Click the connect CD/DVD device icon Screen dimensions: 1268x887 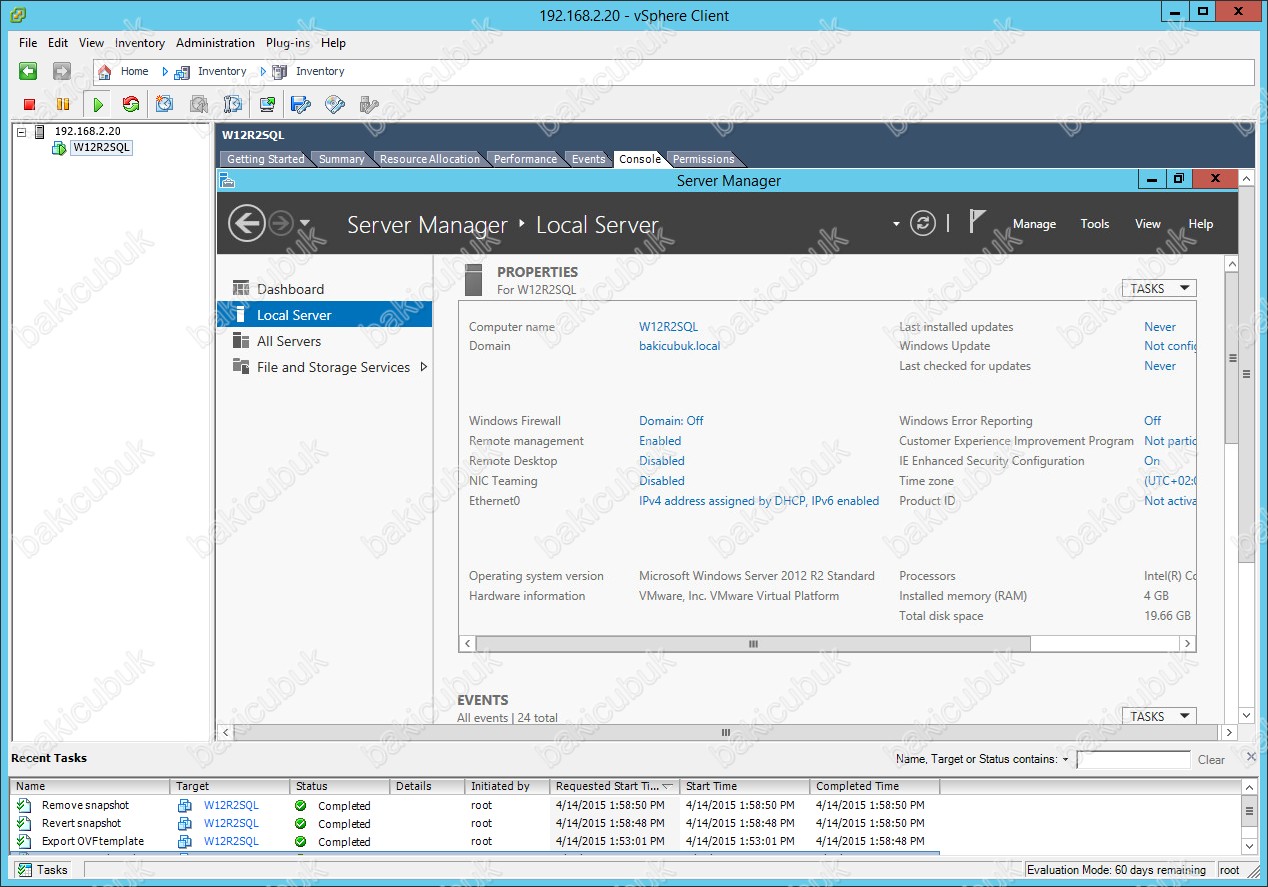(x=335, y=104)
